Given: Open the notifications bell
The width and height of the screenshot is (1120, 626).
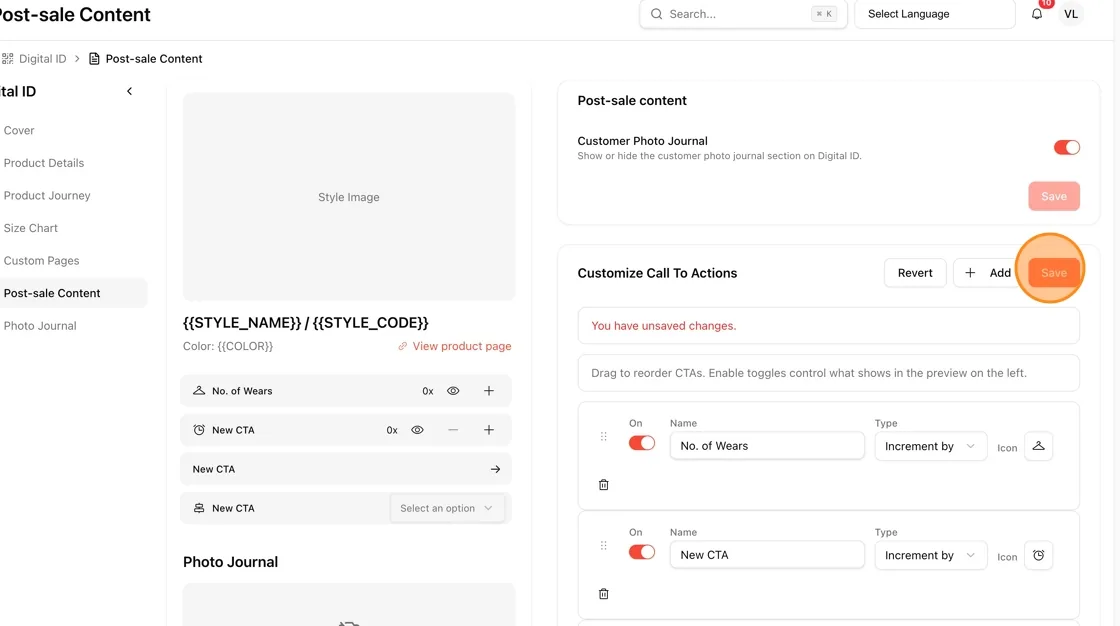Looking at the screenshot, I should pyautogui.click(x=1036, y=14).
